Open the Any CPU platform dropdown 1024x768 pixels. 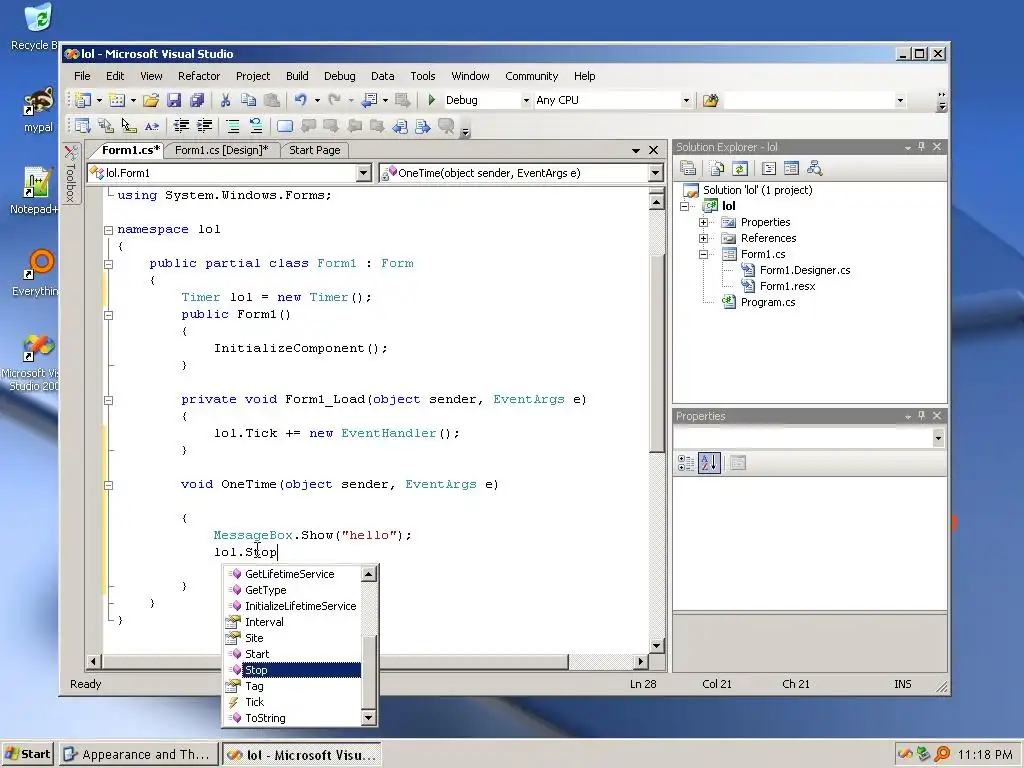(x=686, y=101)
